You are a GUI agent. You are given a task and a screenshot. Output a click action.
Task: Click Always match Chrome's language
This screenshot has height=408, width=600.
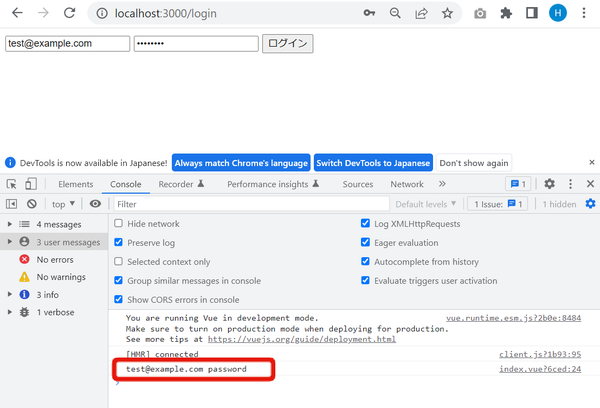pos(241,163)
